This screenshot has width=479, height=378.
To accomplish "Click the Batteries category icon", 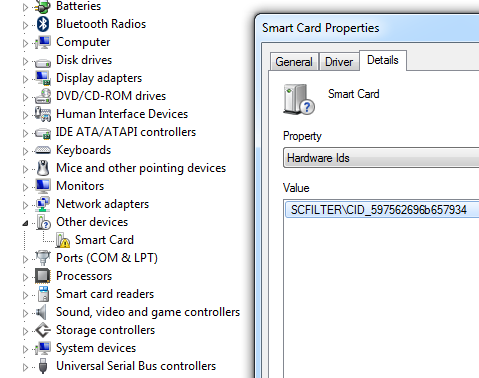I will pyautogui.click(x=43, y=6).
